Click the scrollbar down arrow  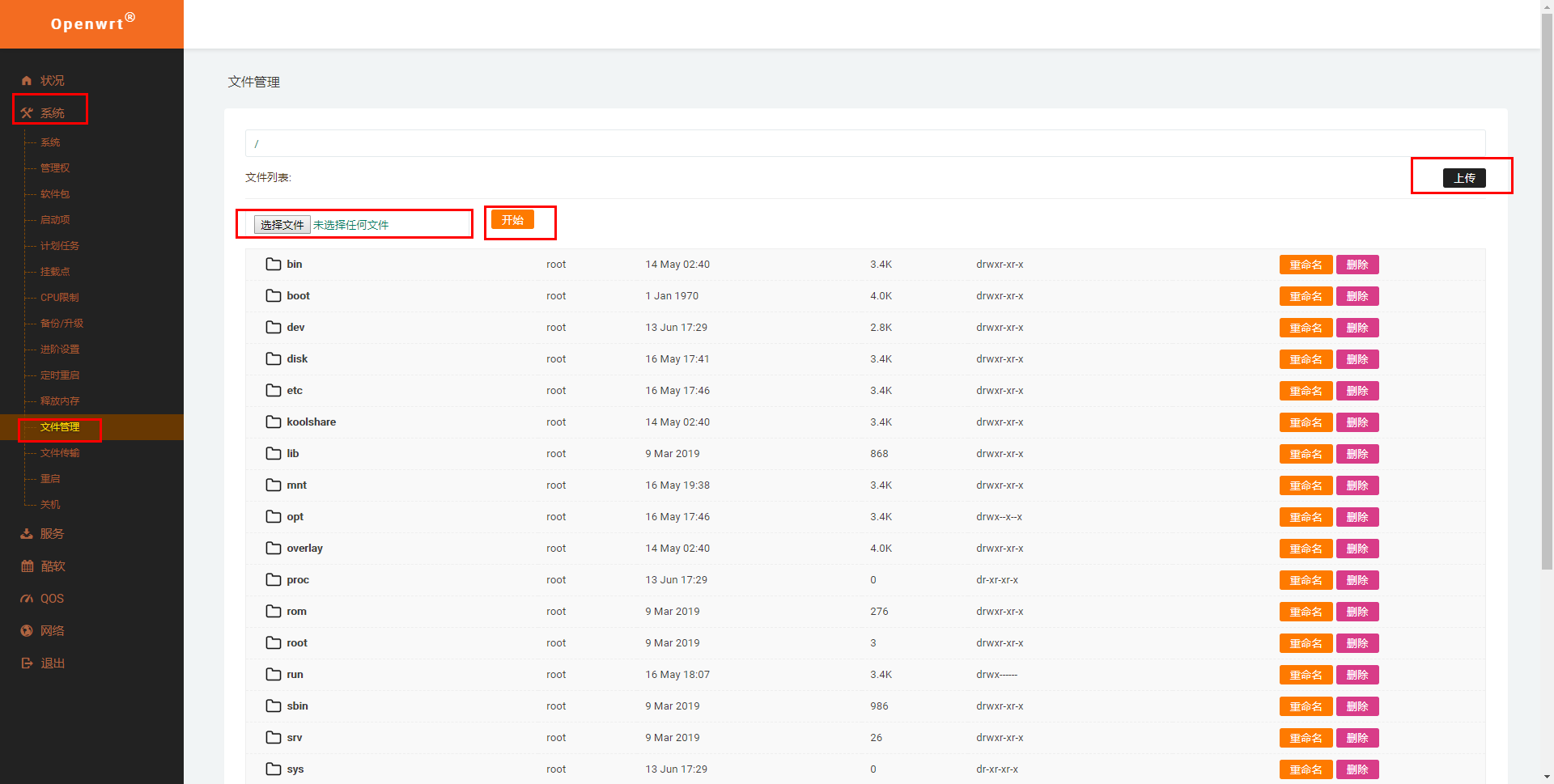click(x=1547, y=778)
